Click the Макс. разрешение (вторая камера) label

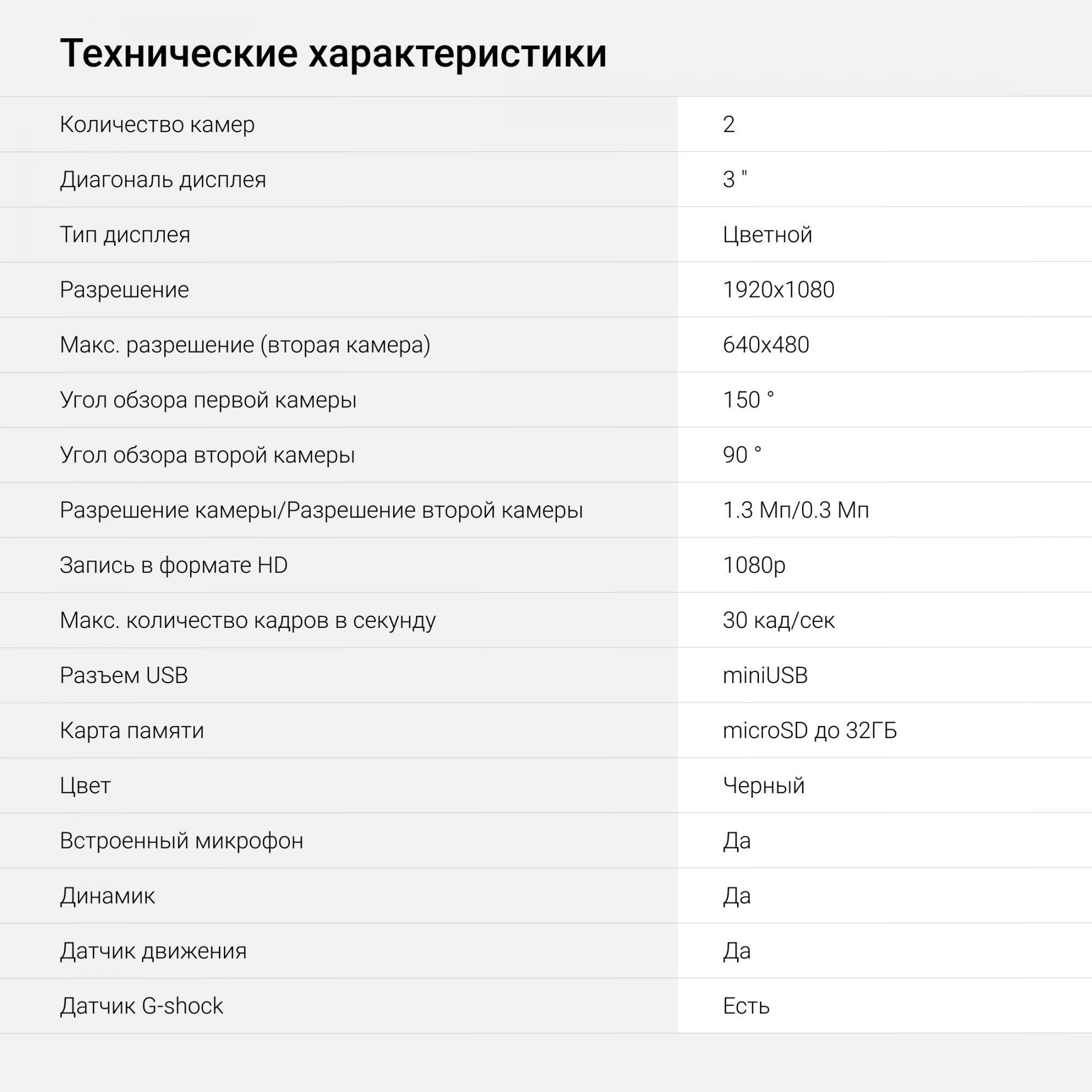pyautogui.click(x=245, y=345)
